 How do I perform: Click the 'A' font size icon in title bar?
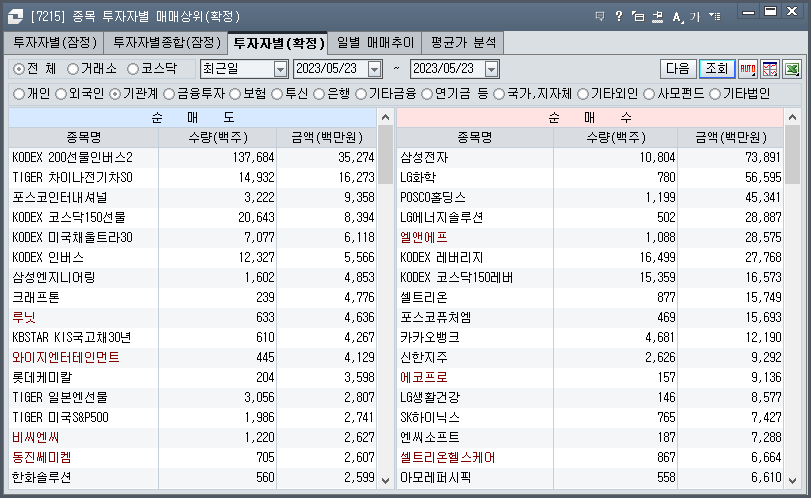tap(677, 17)
